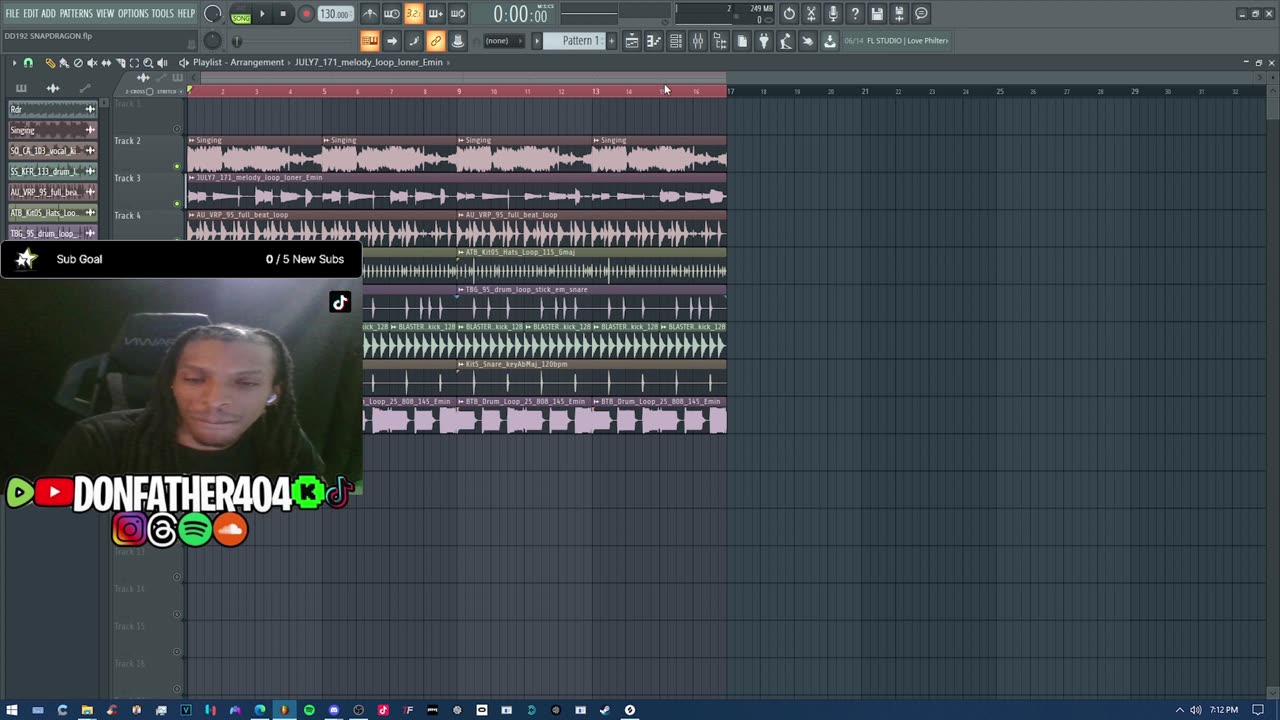The image size is (1280, 720).
Task: Toggle typing keyboard to piano icon
Action: pyautogui.click(x=369, y=41)
